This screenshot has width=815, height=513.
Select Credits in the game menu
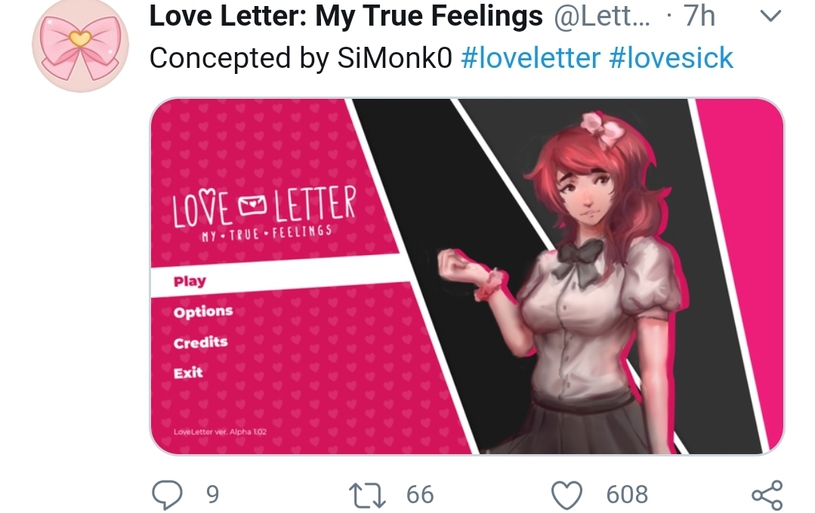point(201,343)
